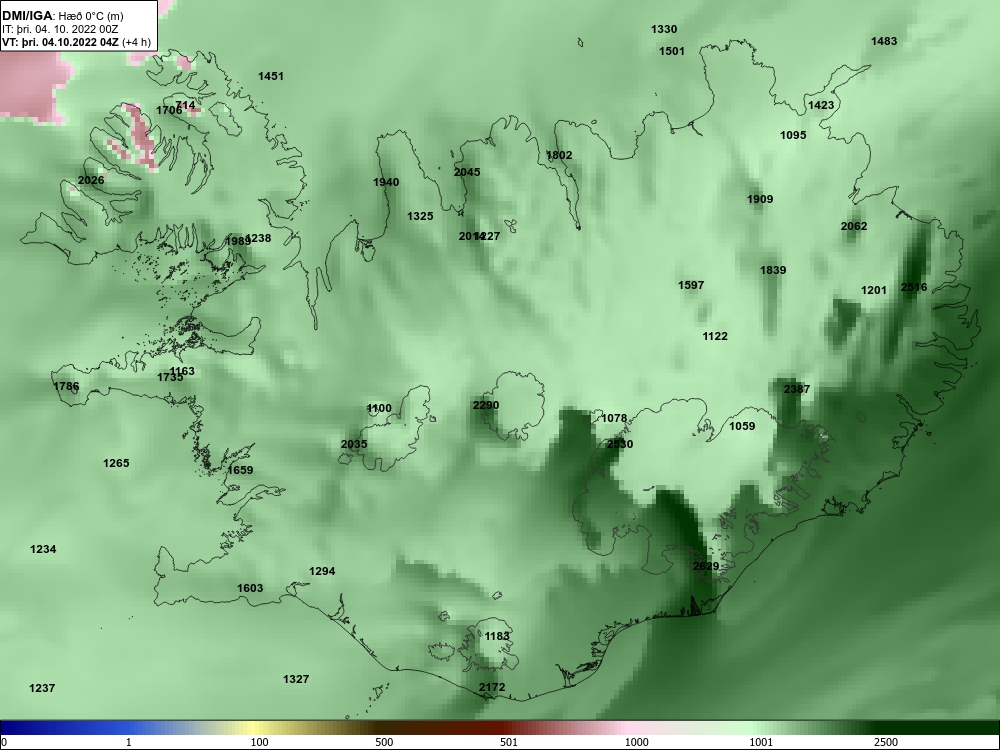Click the 2062 value in the east
The height and width of the screenshot is (750, 1000).
click(x=854, y=226)
